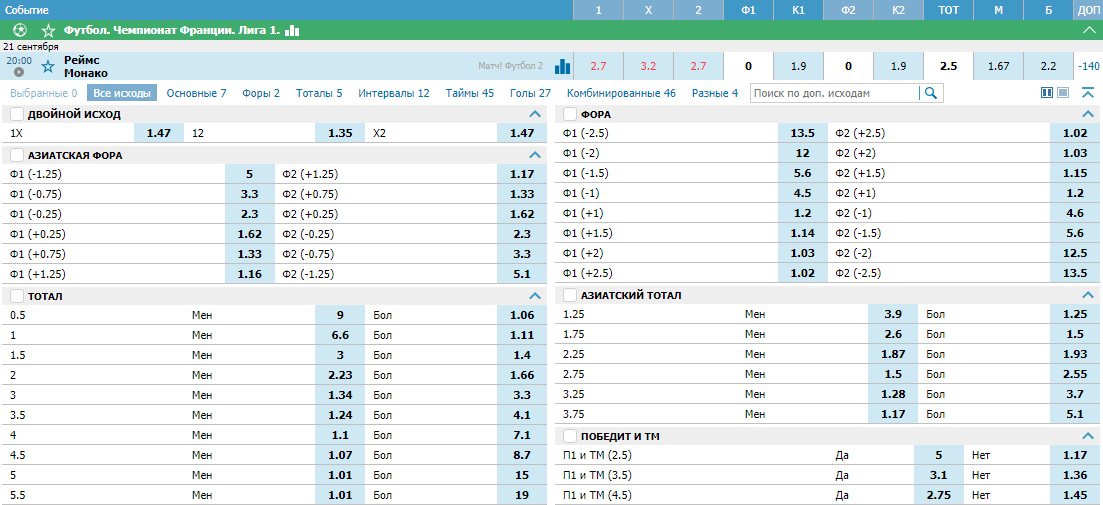Tick the Тотал checkbox
The width and height of the screenshot is (1103, 505).
pyautogui.click(x=17, y=296)
